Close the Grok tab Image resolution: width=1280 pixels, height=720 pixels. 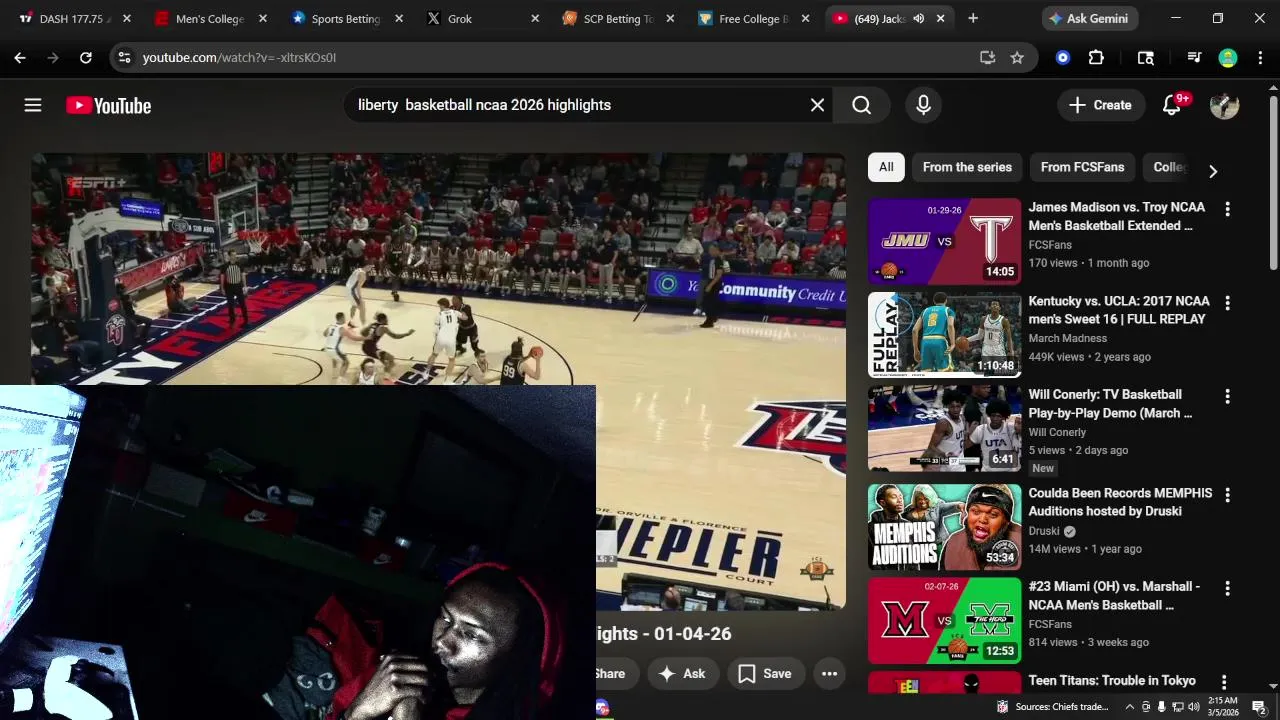[534, 18]
